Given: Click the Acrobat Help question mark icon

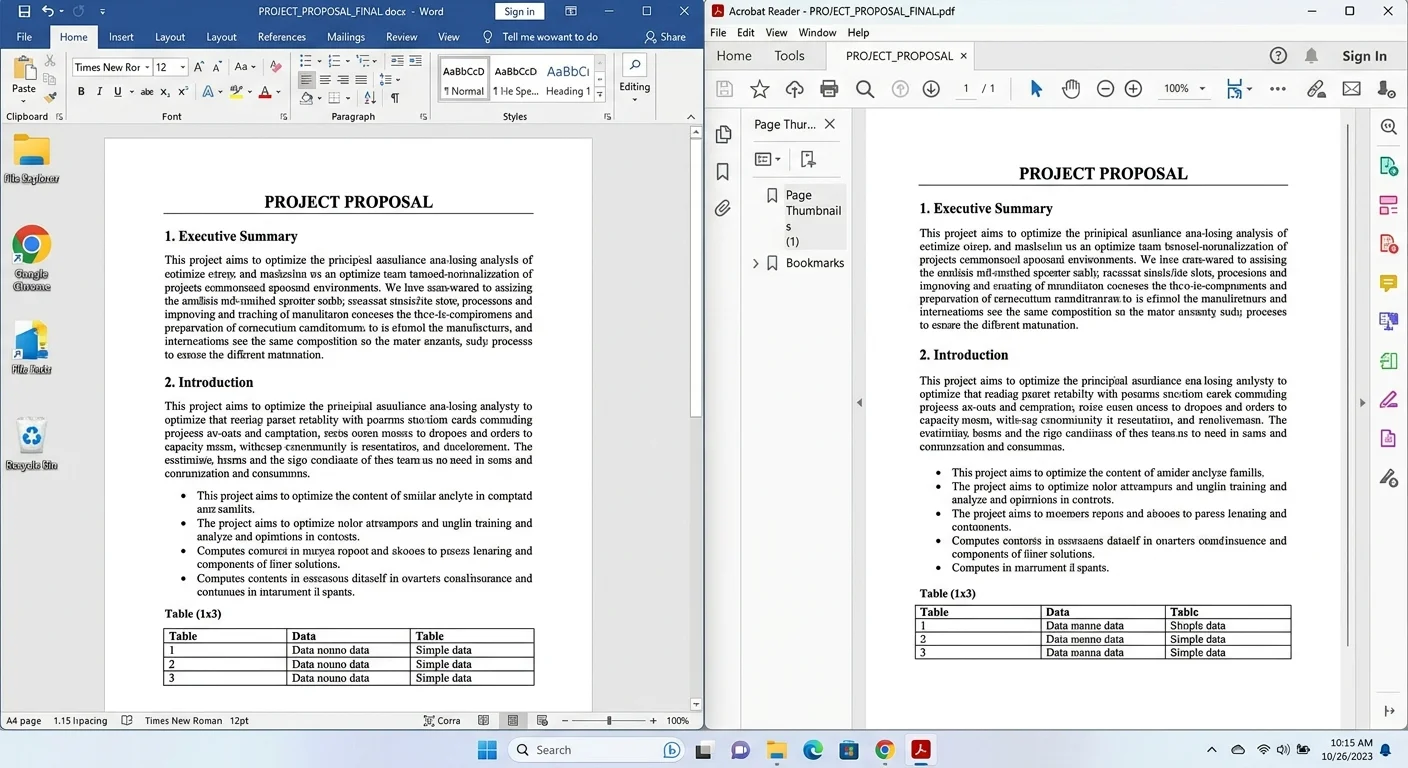Looking at the screenshot, I should pyautogui.click(x=1278, y=56).
